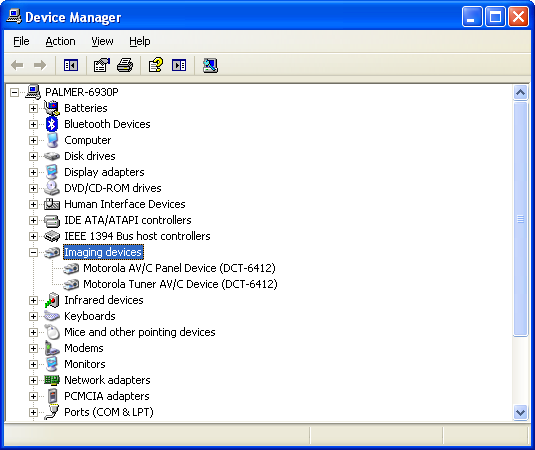Click the Infrared devices icon

[52, 300]
